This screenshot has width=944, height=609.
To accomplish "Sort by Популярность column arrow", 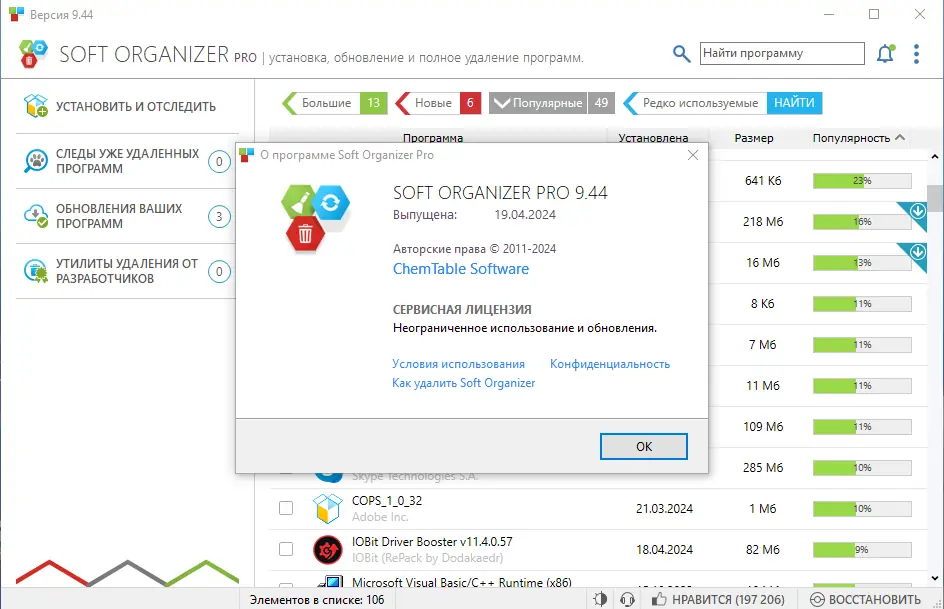I will (900, 138).
